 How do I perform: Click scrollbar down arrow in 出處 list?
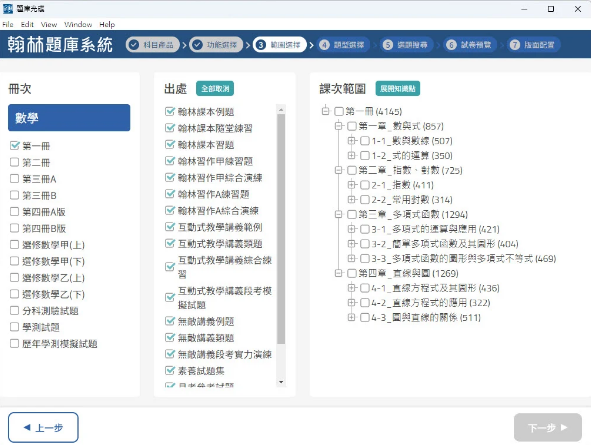(x=281, y=382)
